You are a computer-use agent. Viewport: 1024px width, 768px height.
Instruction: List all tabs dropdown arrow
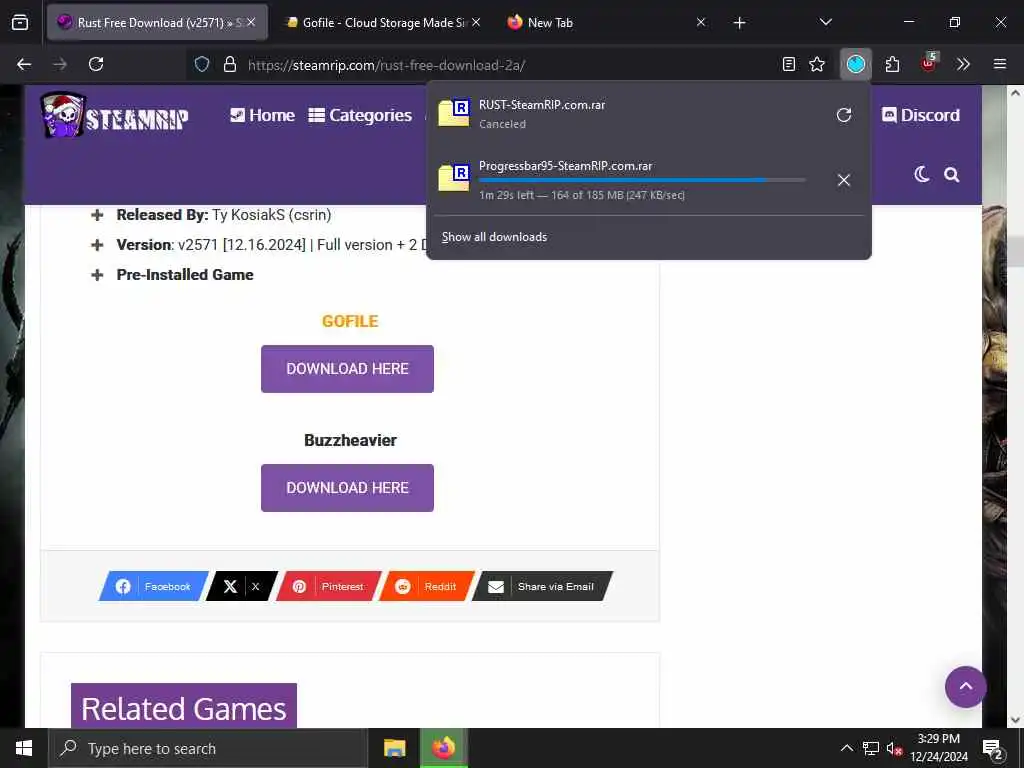click(825, 22)
